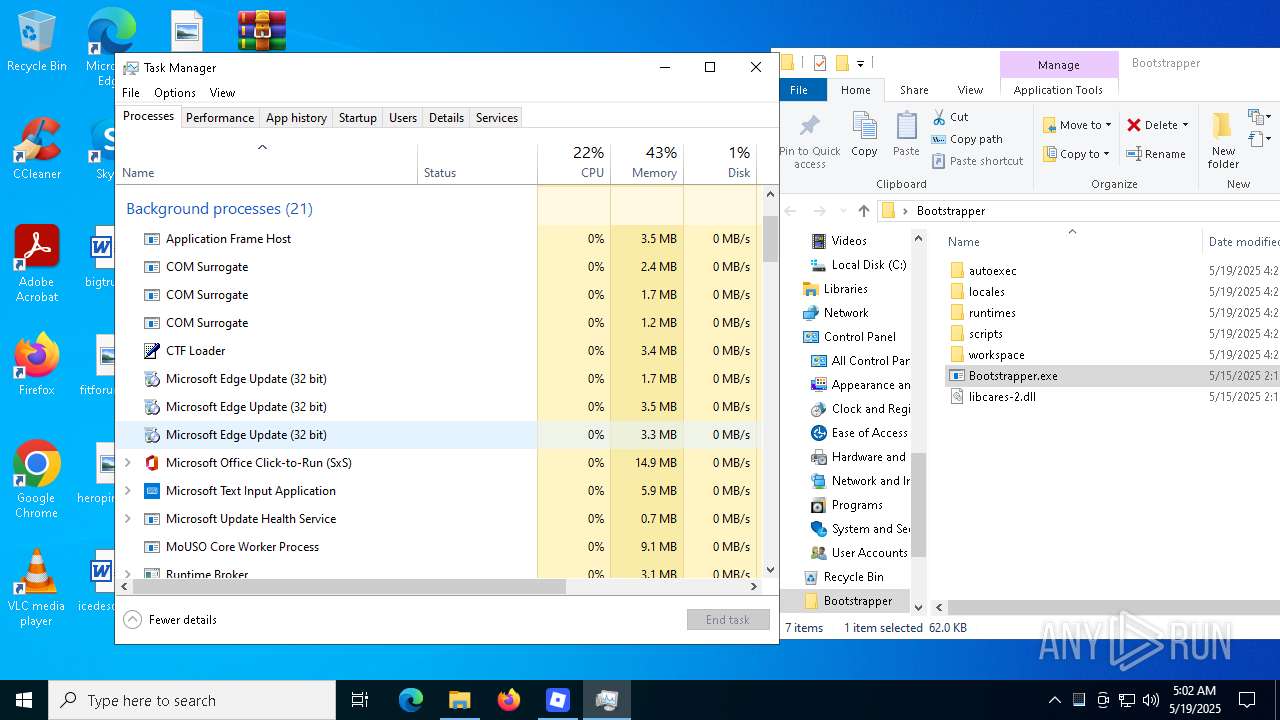Viewport: 1280px width, 720px height.
Task: Switch to Startup tab
Action: 357,118
